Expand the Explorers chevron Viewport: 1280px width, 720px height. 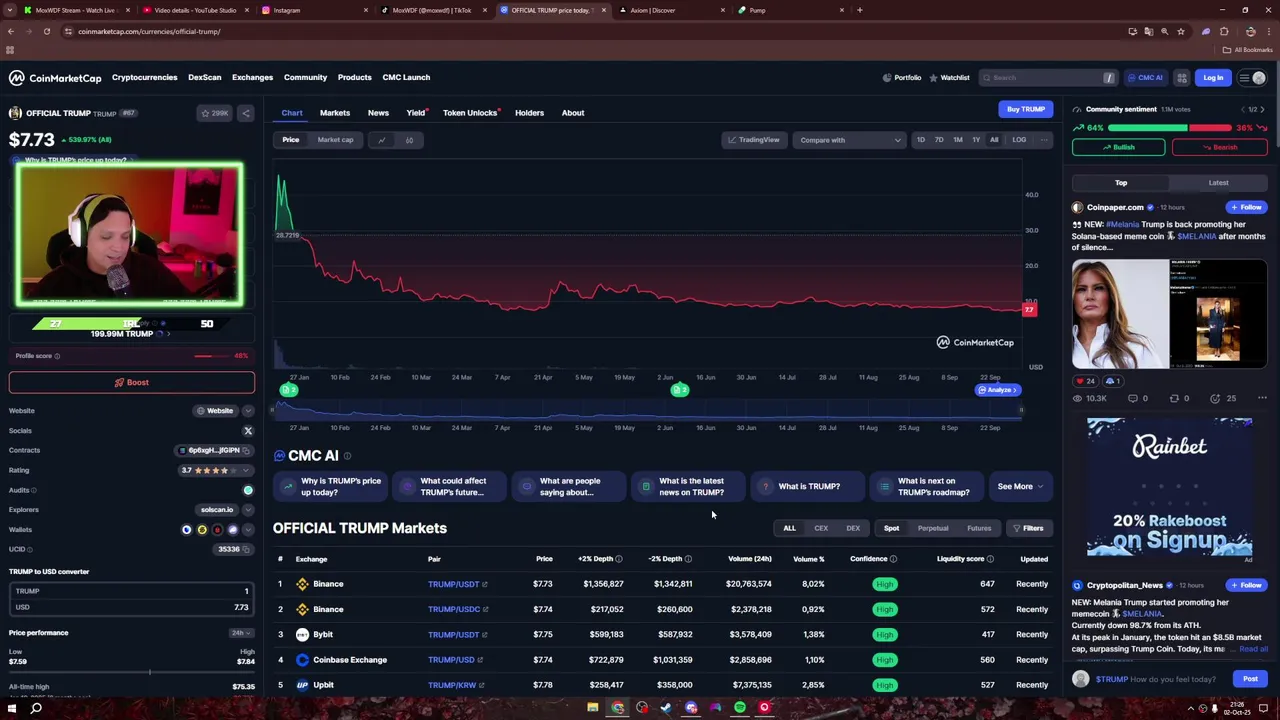click(248, 510)
